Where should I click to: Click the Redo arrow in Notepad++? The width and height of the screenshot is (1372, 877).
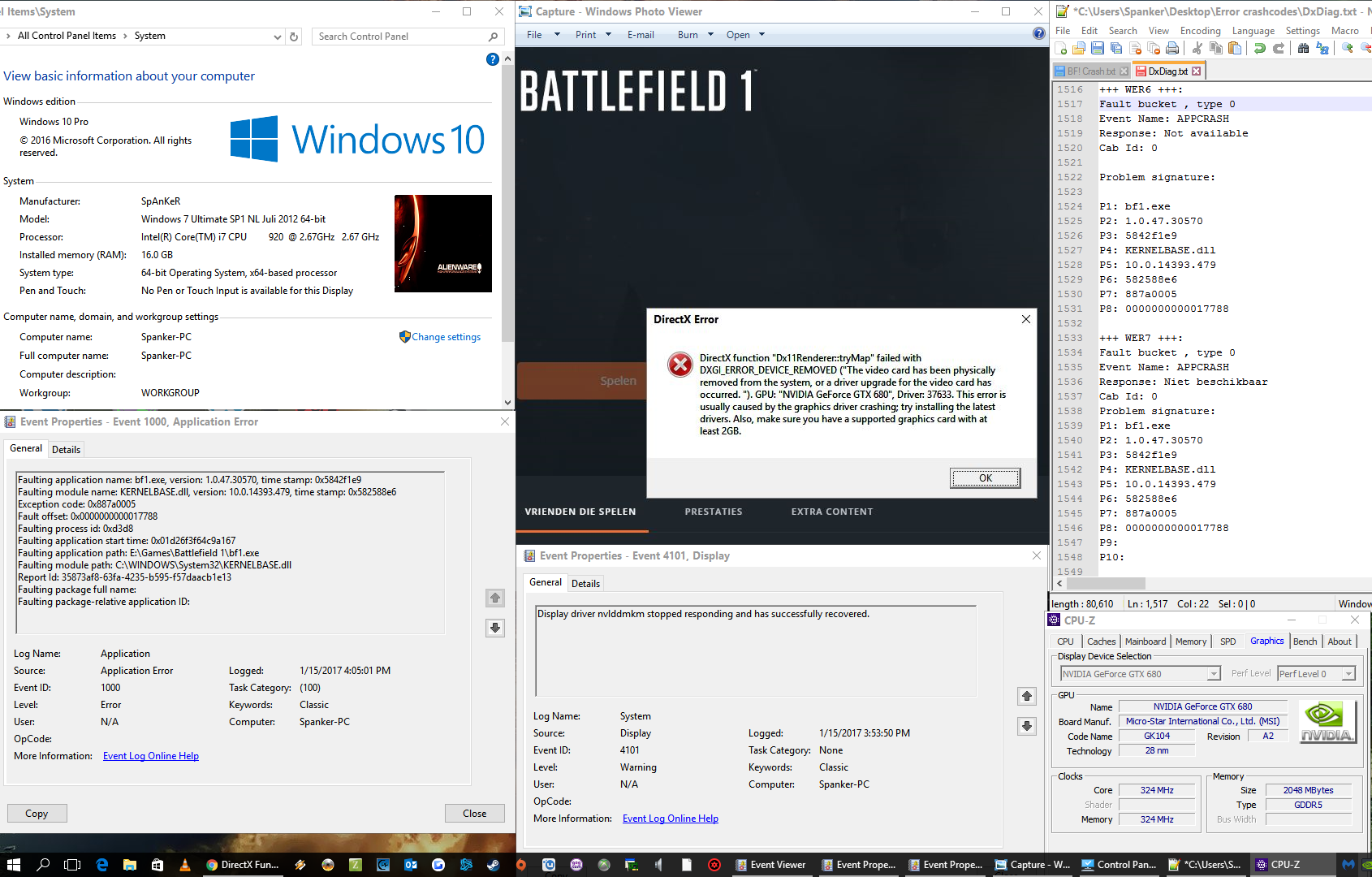[1279, 49]
